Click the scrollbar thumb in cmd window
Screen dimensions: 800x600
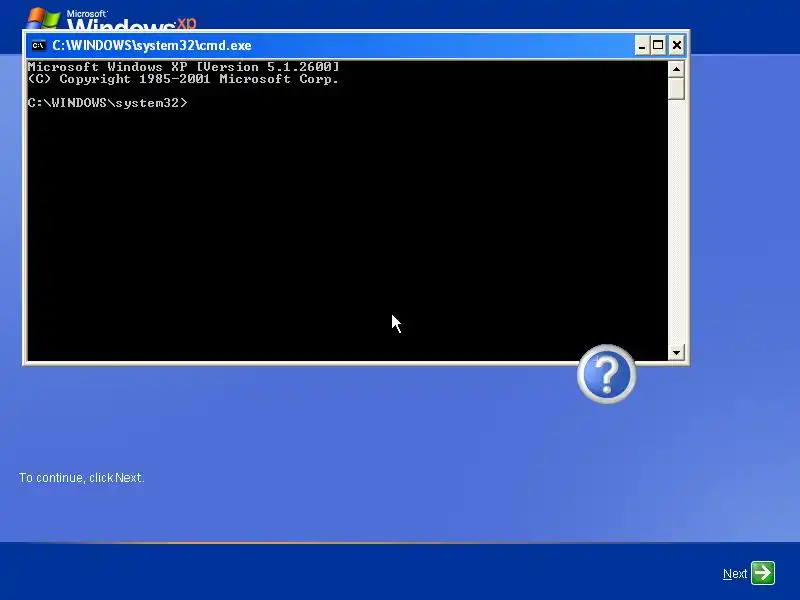point(676,88)
